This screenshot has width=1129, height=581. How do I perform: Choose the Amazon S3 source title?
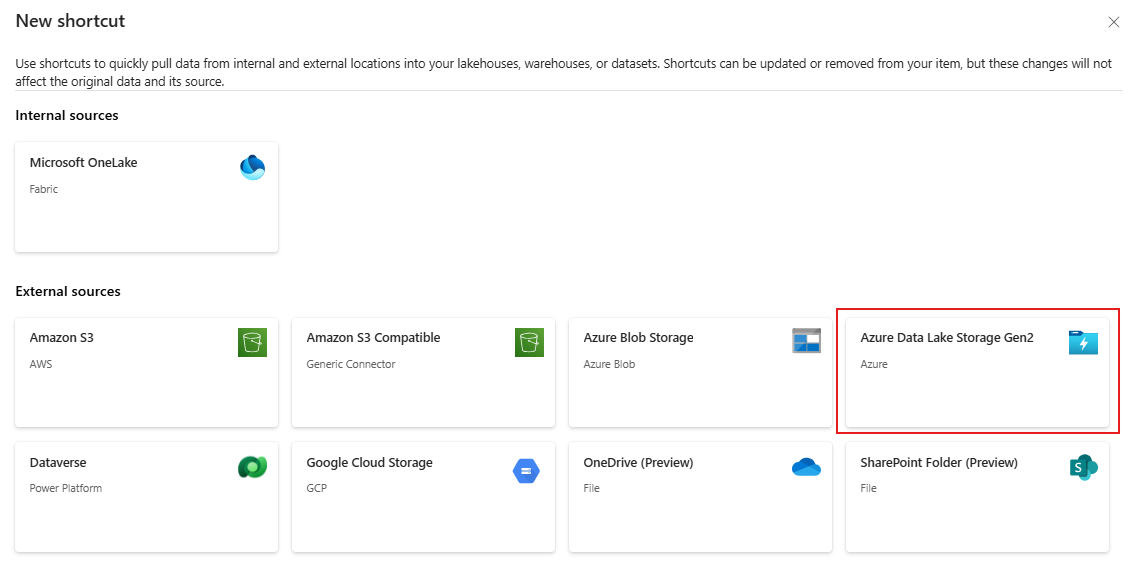(61, 338)
